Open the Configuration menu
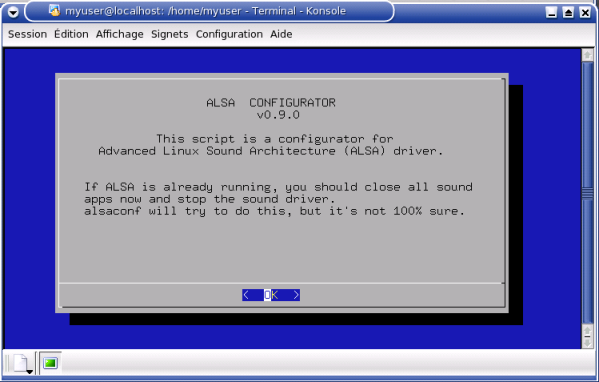Image resolution: width=599 pixels, height=382 pixels. [x=229, y=34]
